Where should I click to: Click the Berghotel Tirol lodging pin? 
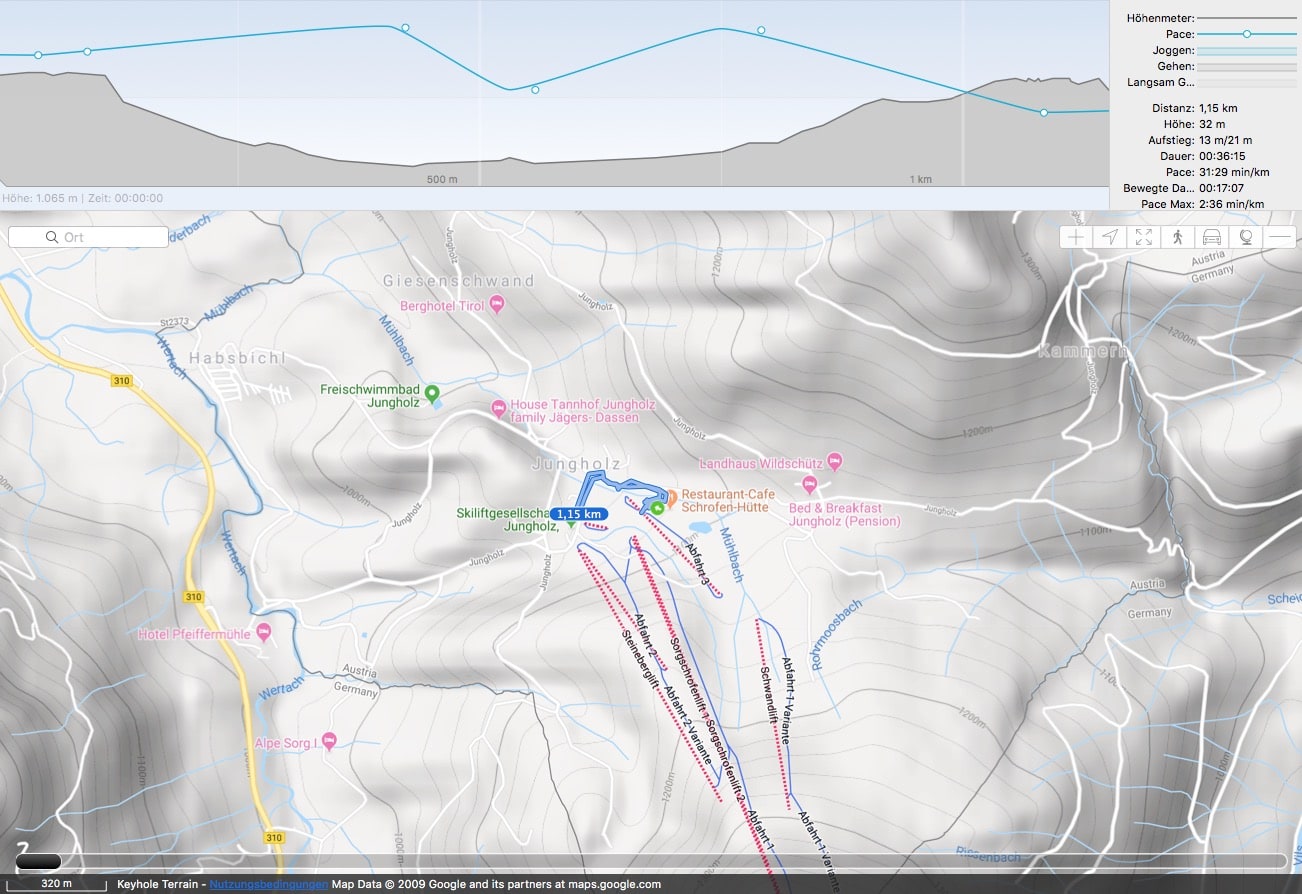497,305
